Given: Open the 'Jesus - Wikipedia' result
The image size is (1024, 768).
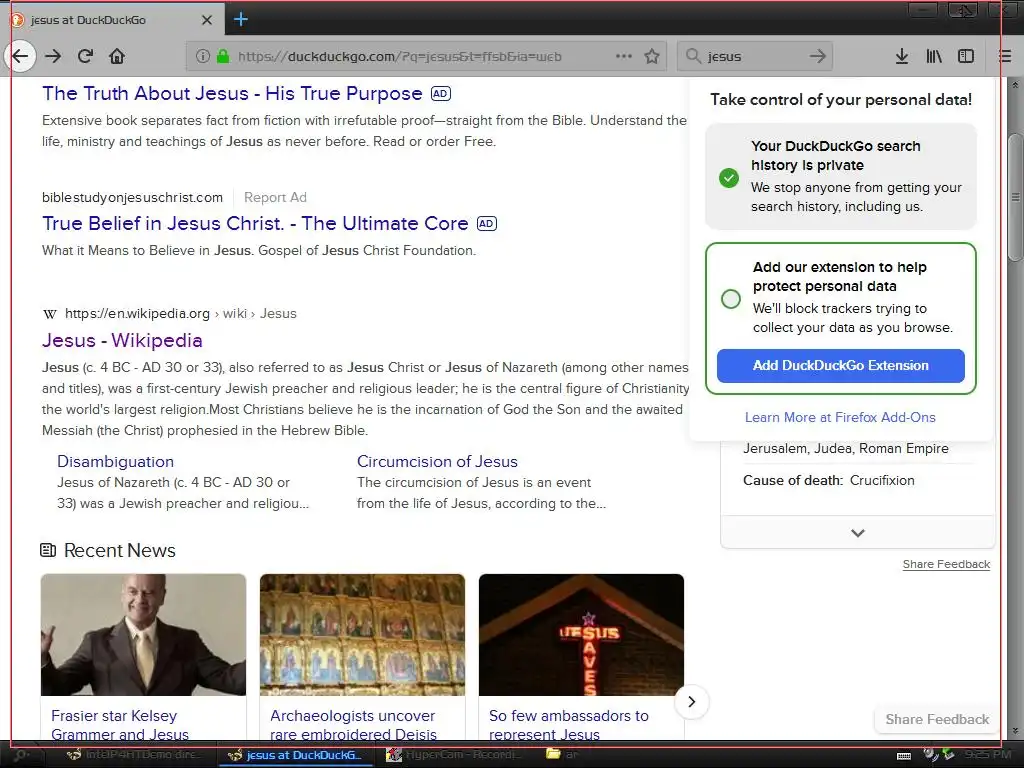Looking at the screenshot, I should (122, 340).
